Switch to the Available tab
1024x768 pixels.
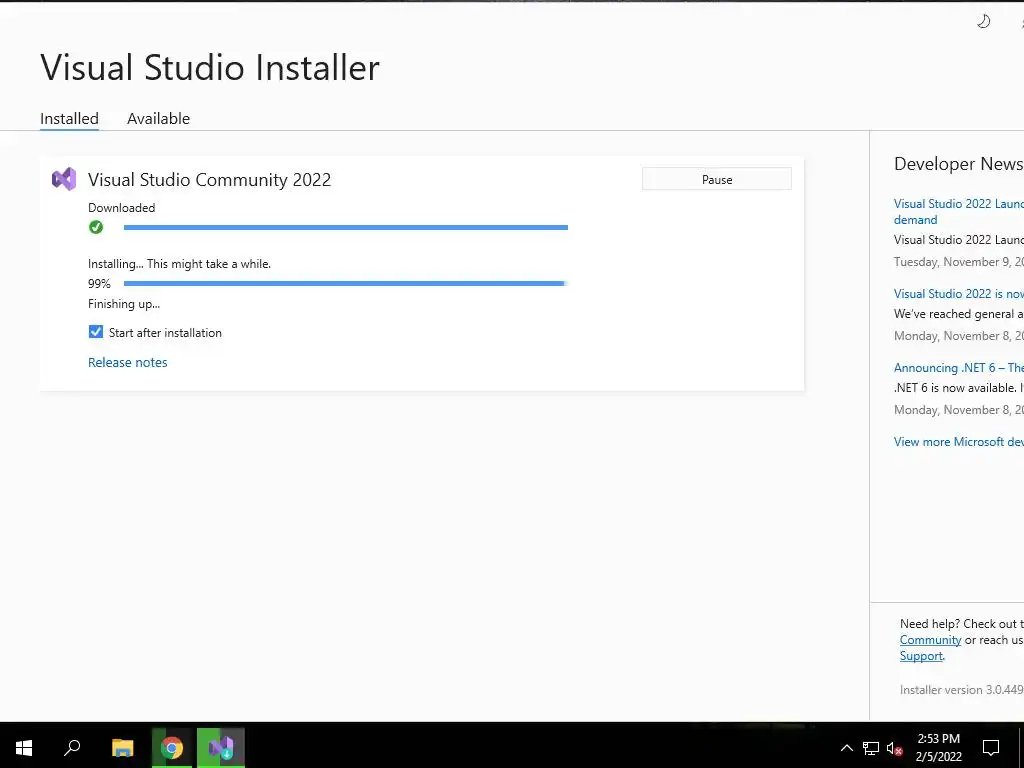[159, 118]
